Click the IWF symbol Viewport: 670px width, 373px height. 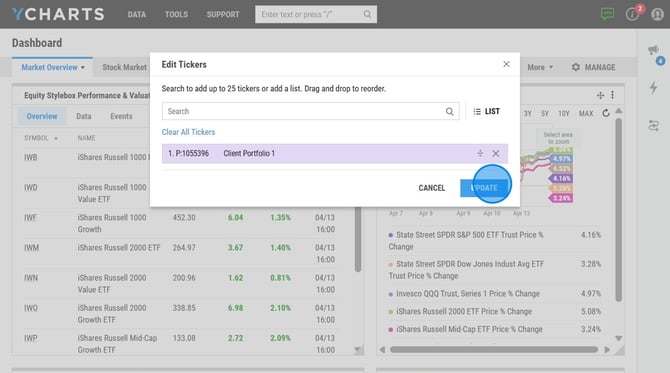click(30, 218)
